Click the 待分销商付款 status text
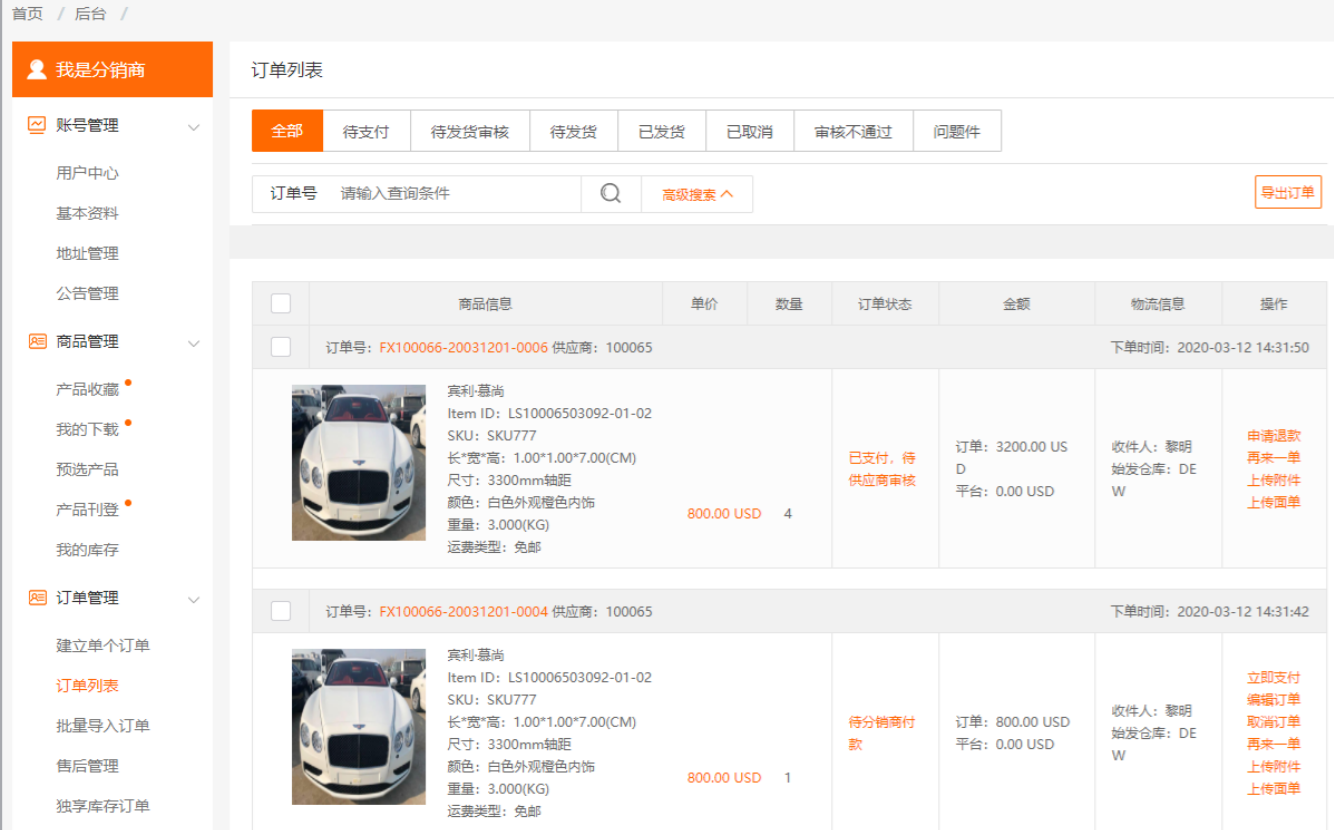The width and height of the screenshot is (1334, 830). (x=882, y=733)
